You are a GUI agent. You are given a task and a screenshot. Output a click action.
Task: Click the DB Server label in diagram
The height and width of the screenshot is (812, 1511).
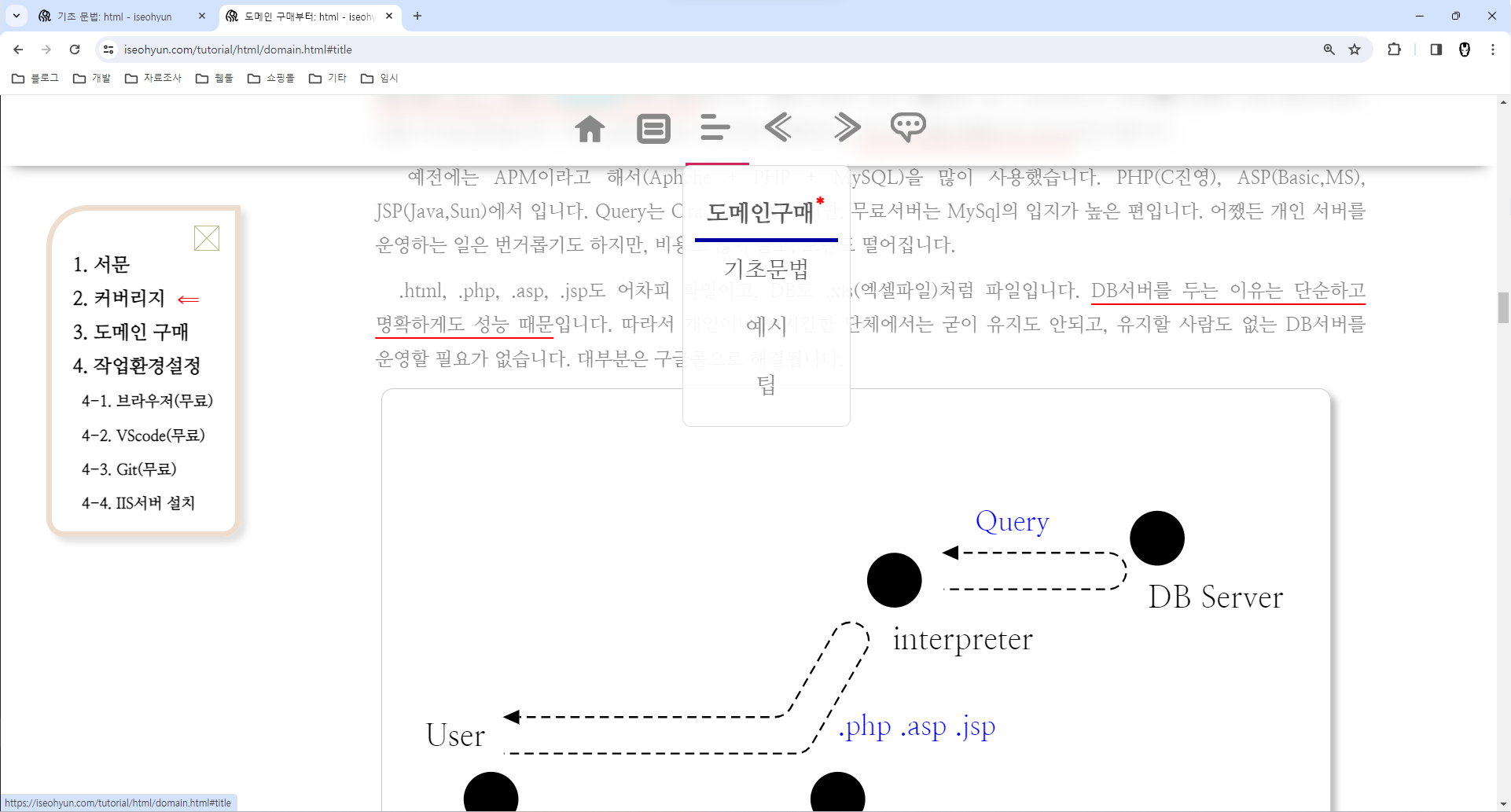[x=1215, y=597]
